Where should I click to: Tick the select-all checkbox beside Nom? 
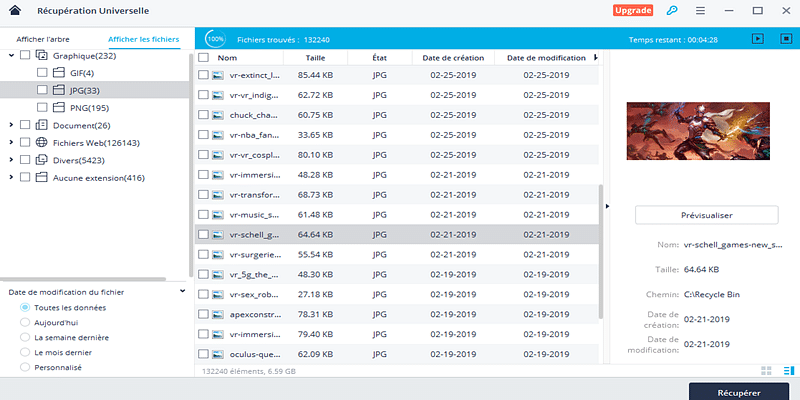[x=203, y=58]
